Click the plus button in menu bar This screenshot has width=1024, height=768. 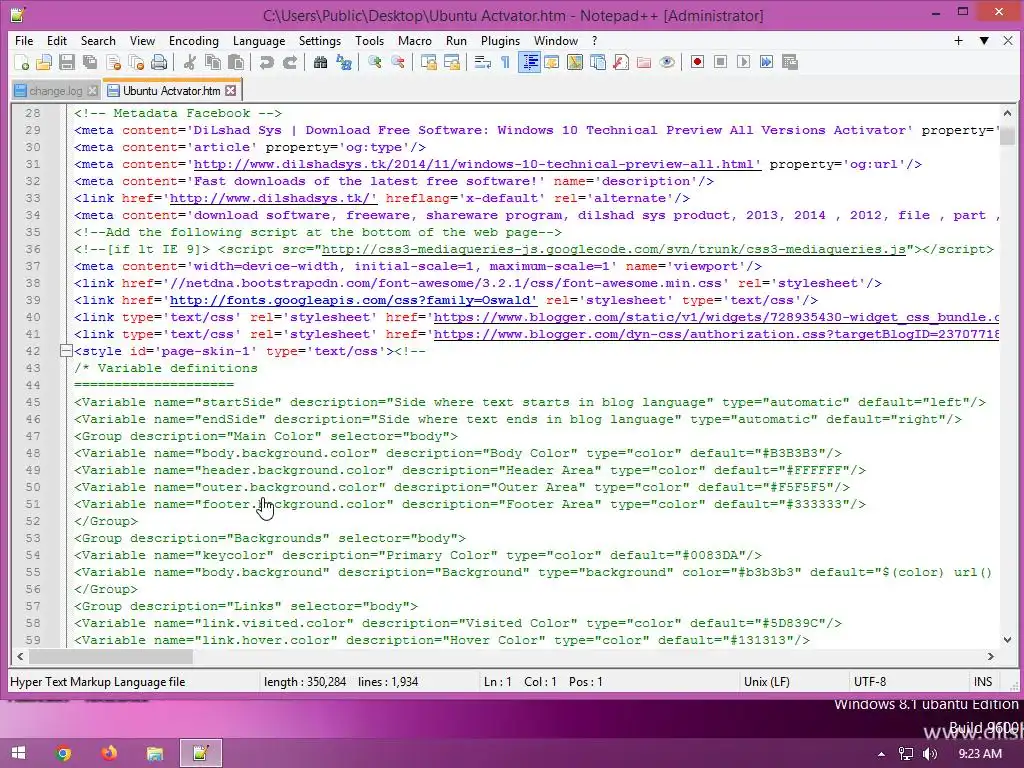point(958,40)
